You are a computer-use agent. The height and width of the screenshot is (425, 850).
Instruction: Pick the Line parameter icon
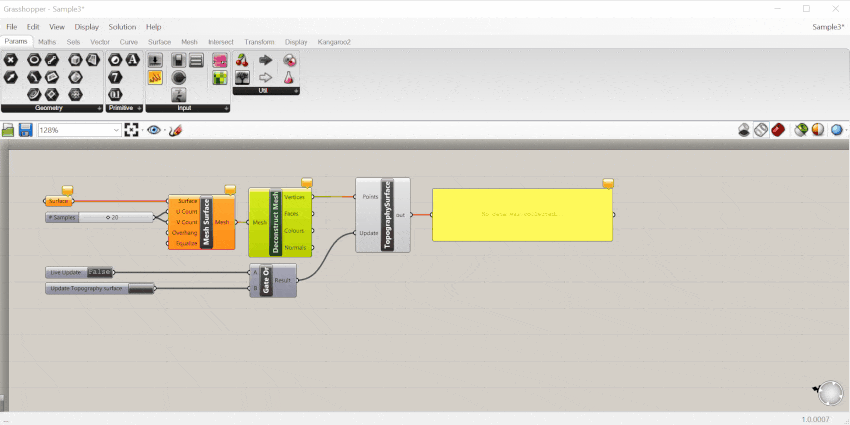tap(51, 60)
